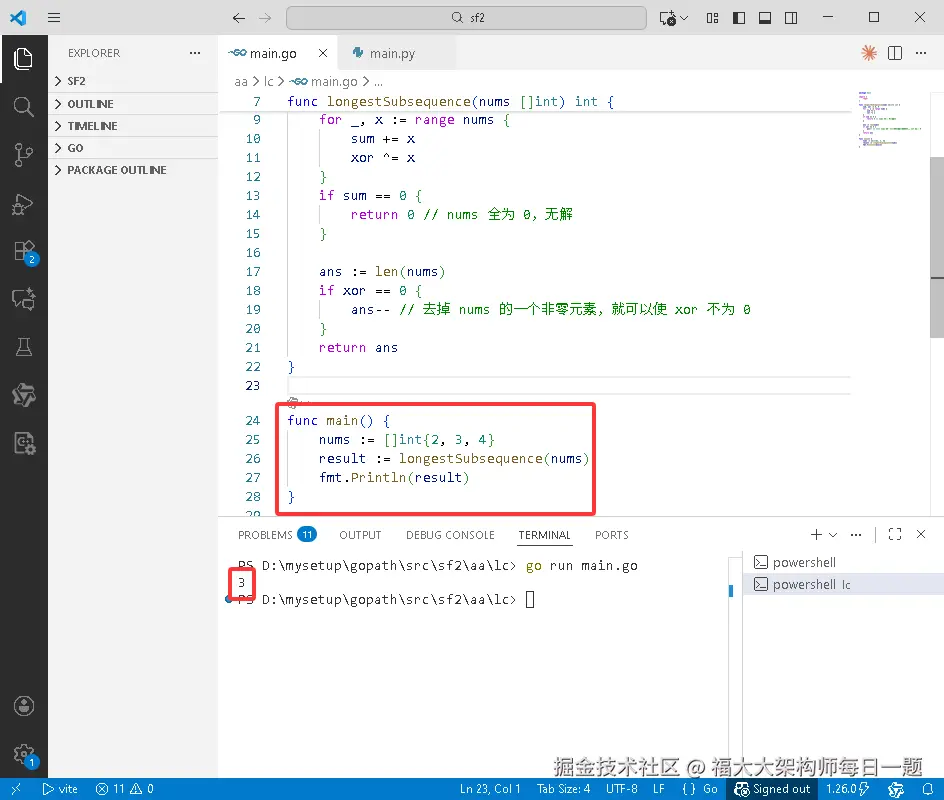The width and height of the screenshot is (944, 800).
Task: Toggle primary side bar visibility
Action: pyautogui.click(x=739, y=18)
